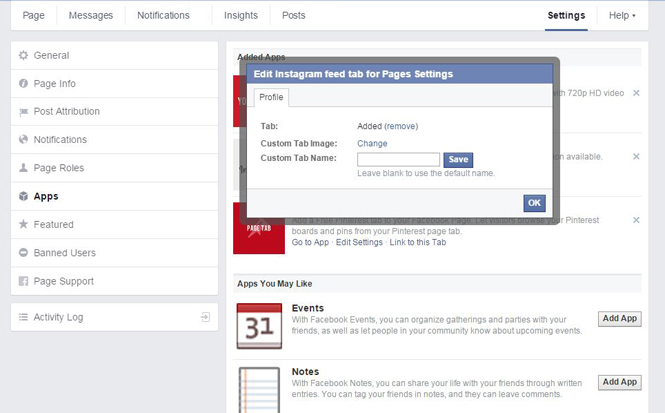This screenshot has width=665, height=413.
Task: Click the Notes app title
Action: click(305, 372)
